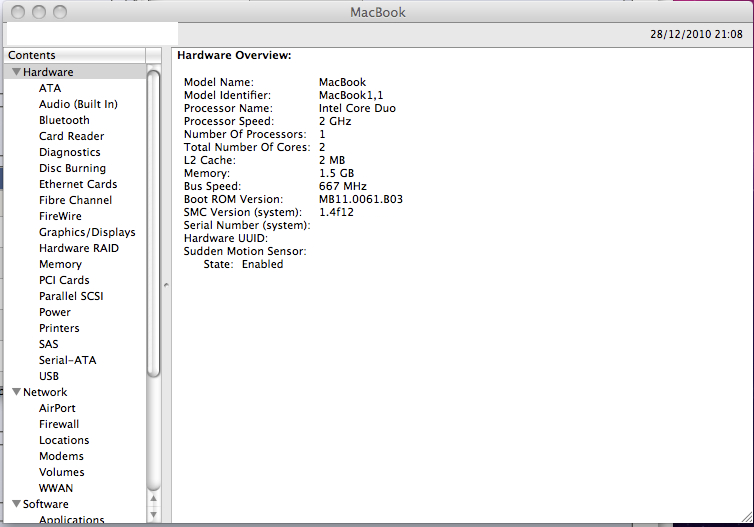The width and height of the screenshot is (754, 527).
Task: Select FireWire in the list
Action: (x=60, y=216)
